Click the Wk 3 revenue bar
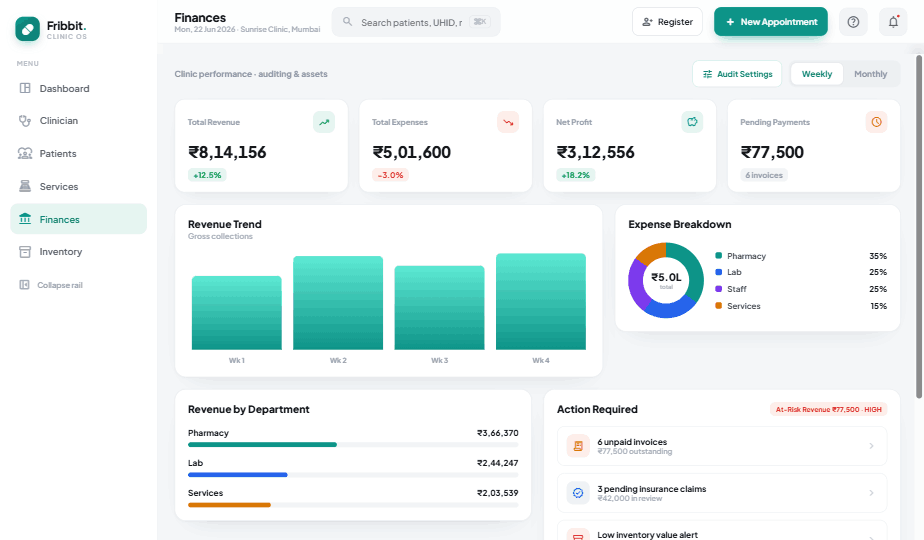 point(440,308)
